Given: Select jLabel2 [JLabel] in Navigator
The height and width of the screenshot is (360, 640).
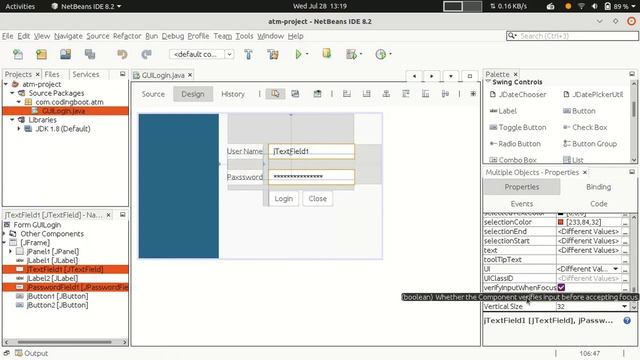Looking at the screenshot, I should click(x=52, y=278).
